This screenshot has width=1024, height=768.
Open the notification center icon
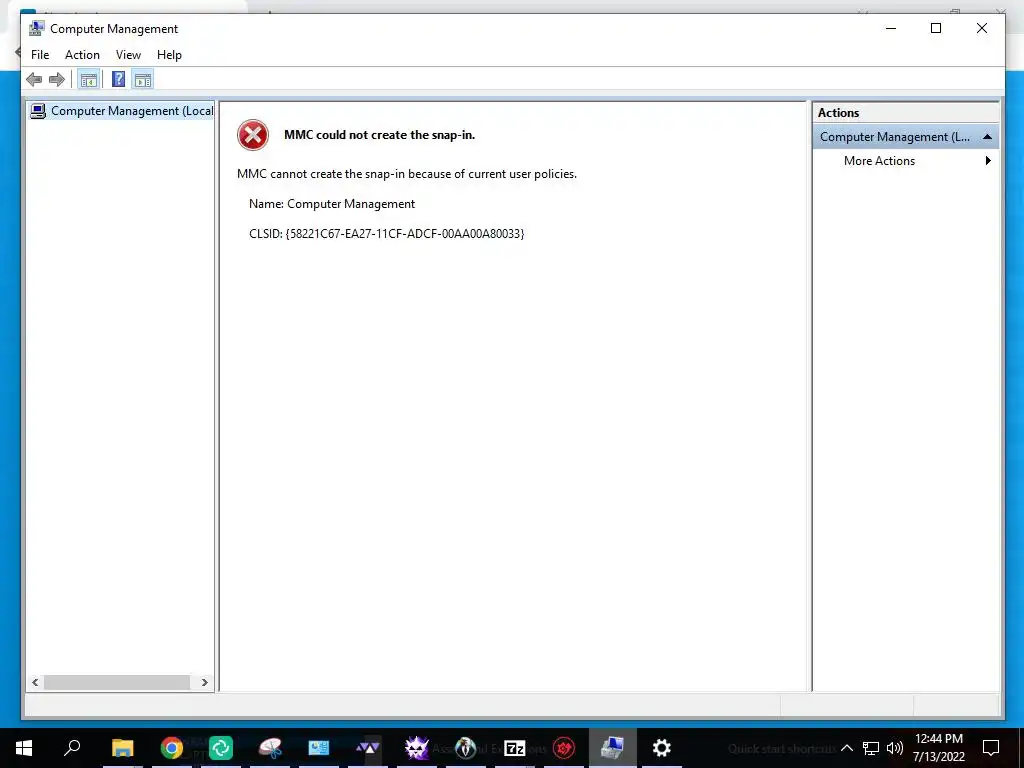tap(991, 748)
